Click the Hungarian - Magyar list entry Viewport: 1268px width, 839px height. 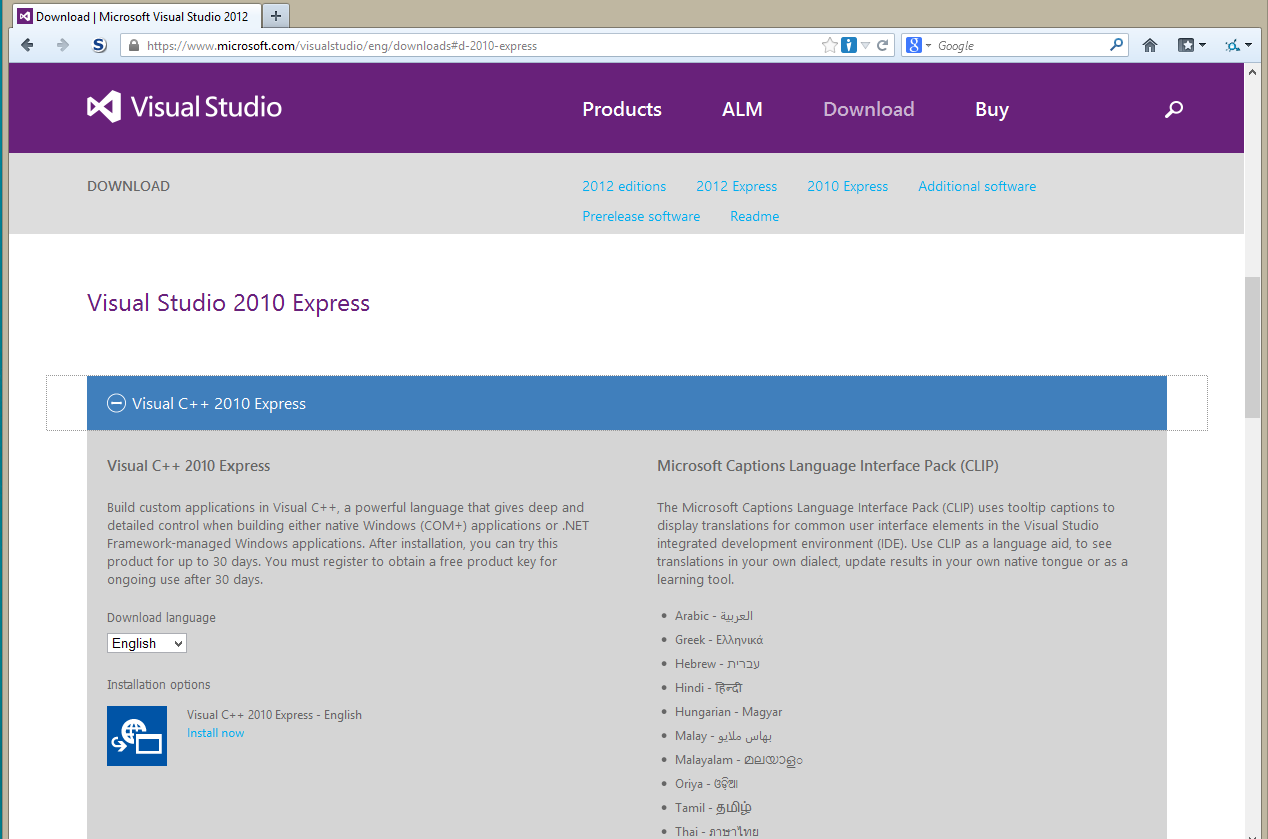pos(729,712)
